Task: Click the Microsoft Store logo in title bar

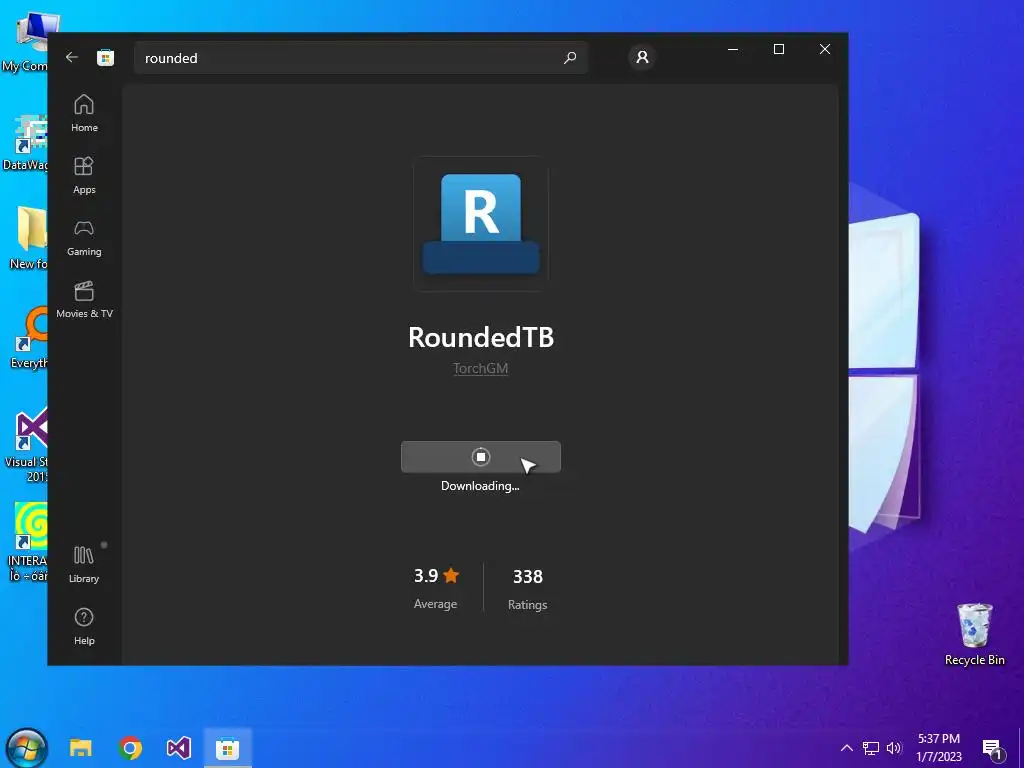Action: tap(105, 57)
